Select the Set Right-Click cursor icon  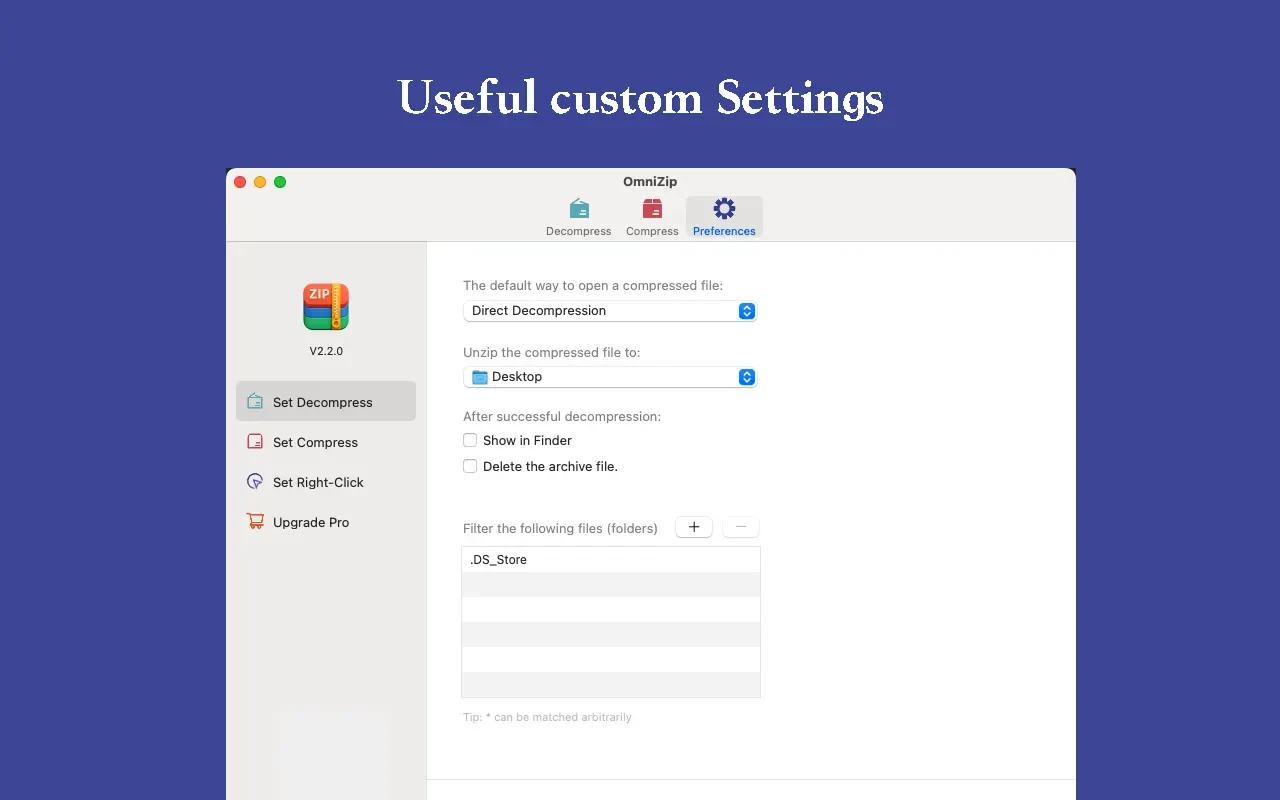click(x=256, y=481)
